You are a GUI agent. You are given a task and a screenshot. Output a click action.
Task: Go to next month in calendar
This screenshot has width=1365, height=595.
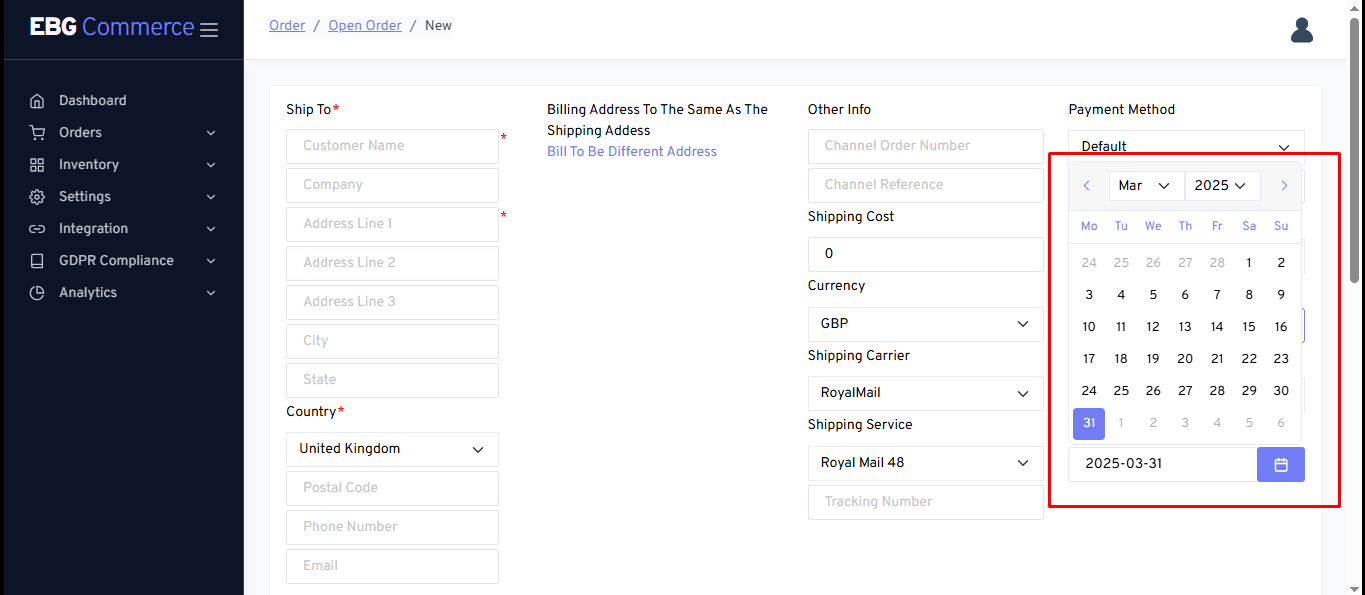point(1284,186)
